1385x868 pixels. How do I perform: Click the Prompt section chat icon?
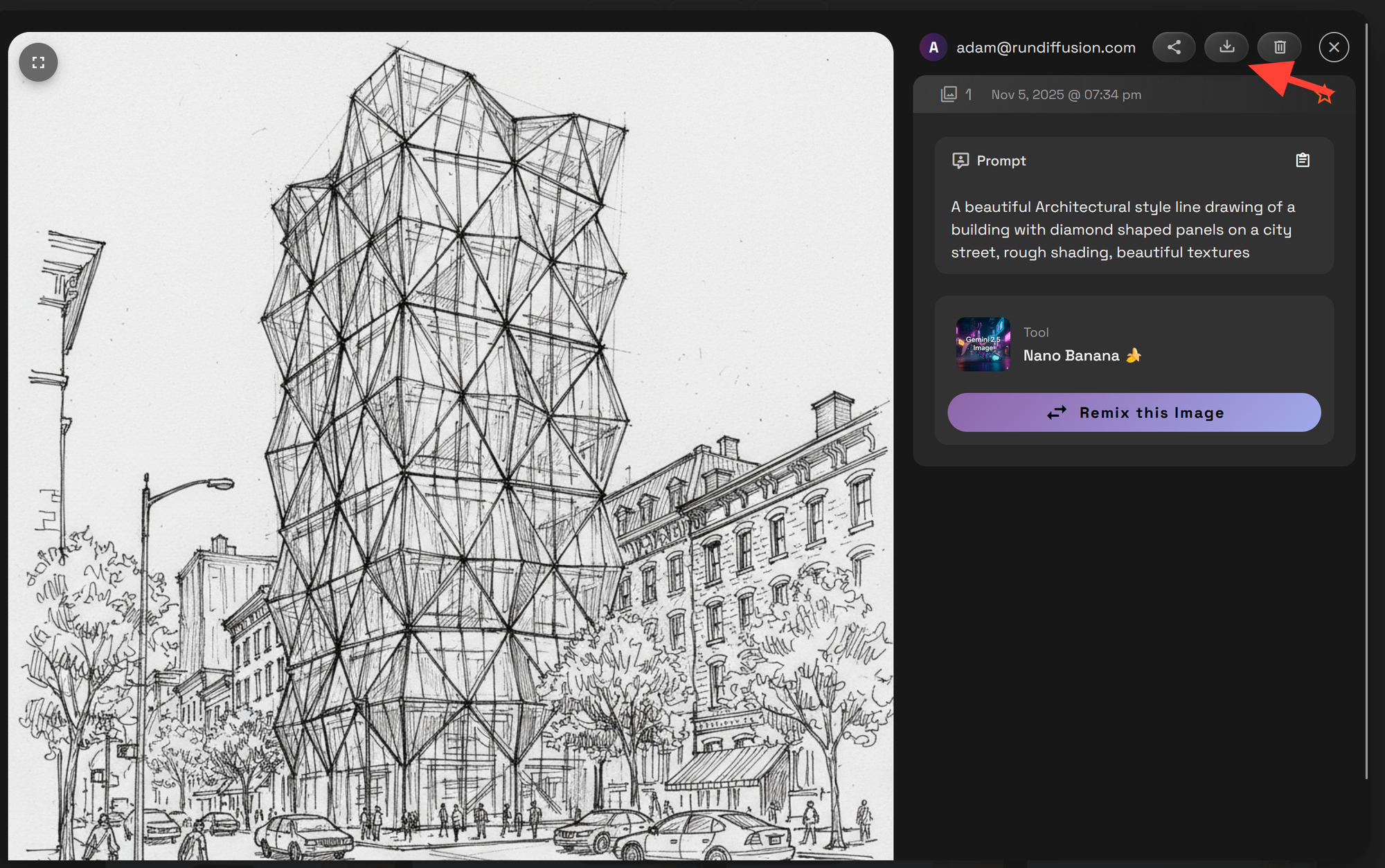[x=960, y=161]
